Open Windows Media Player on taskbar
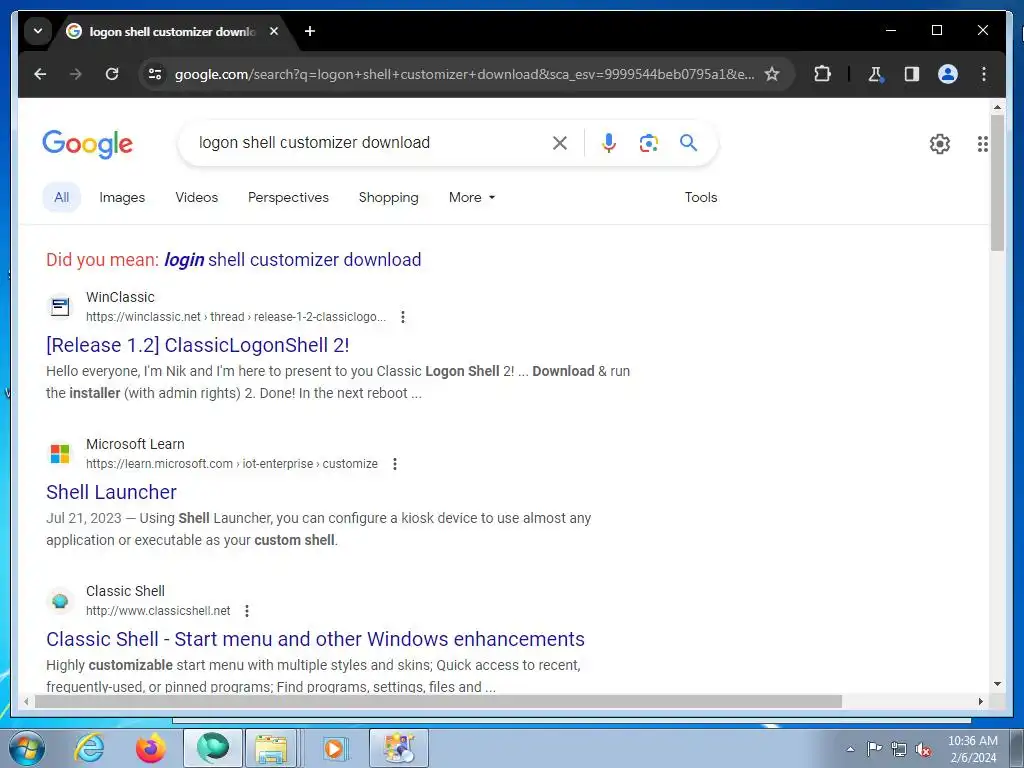 click(x=334, y=748)
